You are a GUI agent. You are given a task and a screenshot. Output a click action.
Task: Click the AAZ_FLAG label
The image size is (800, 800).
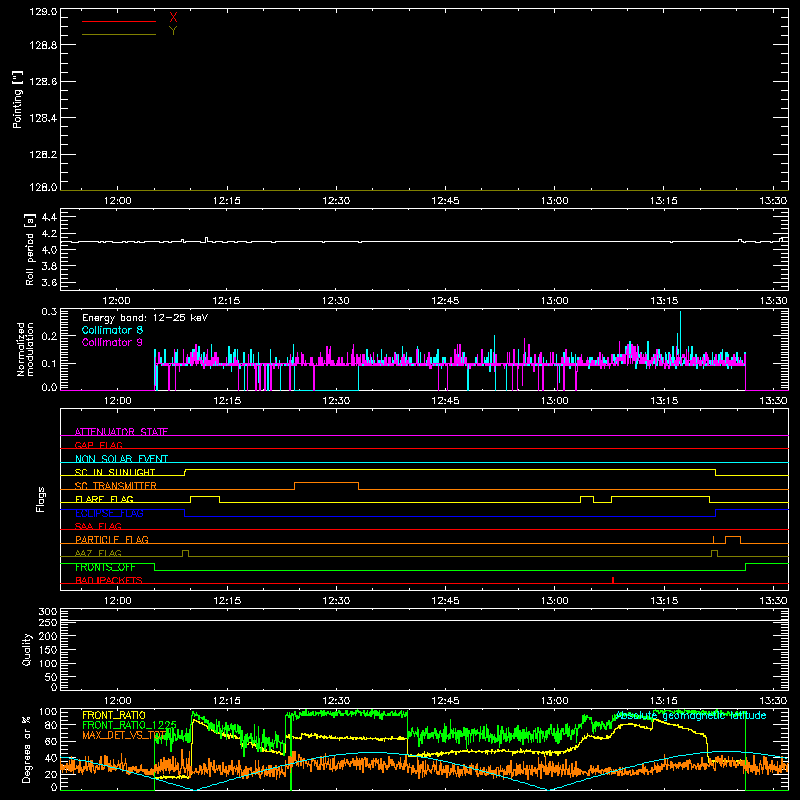pos(98,553)
